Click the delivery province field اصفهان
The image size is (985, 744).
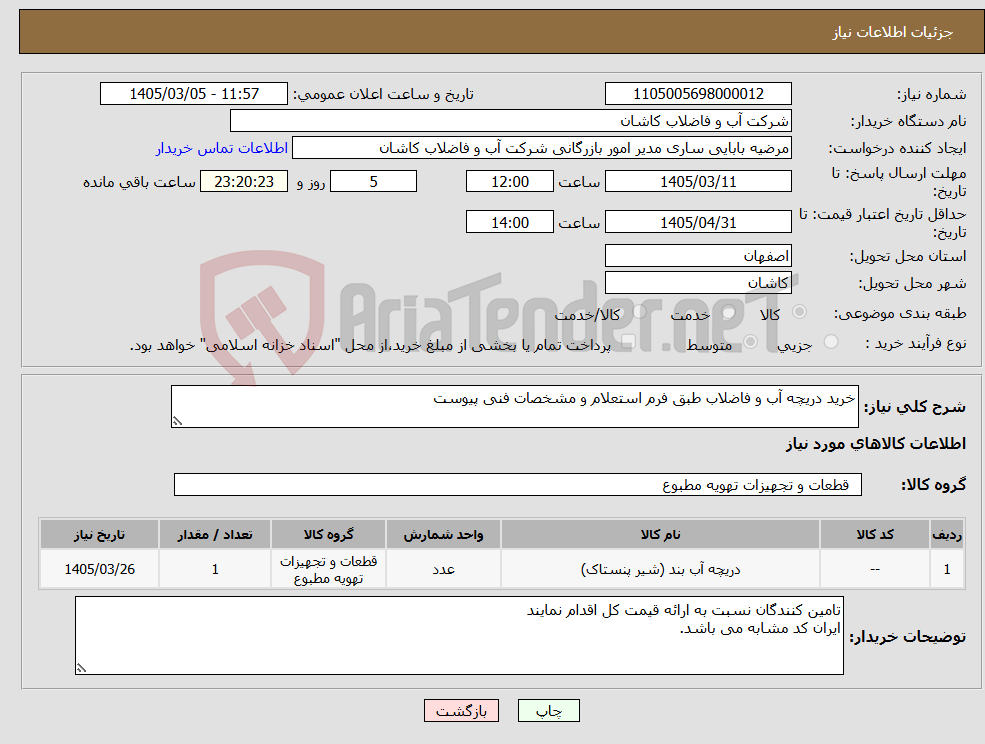tap(698, 256)
